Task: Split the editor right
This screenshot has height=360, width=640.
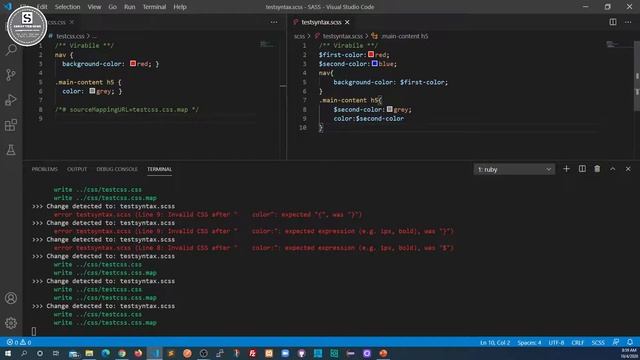Action: [x=613, y=22]
